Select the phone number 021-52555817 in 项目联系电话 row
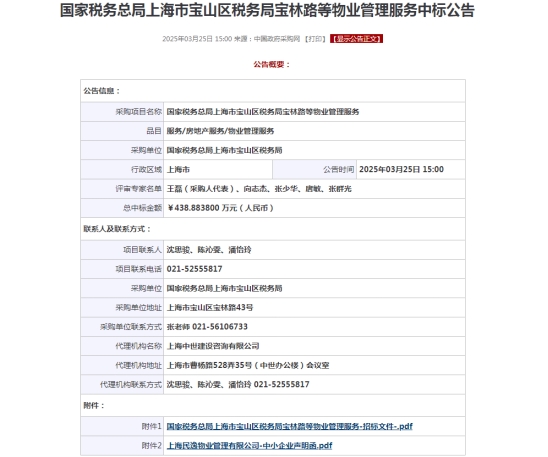Viewport: 548px width, 457px height. 194,269
